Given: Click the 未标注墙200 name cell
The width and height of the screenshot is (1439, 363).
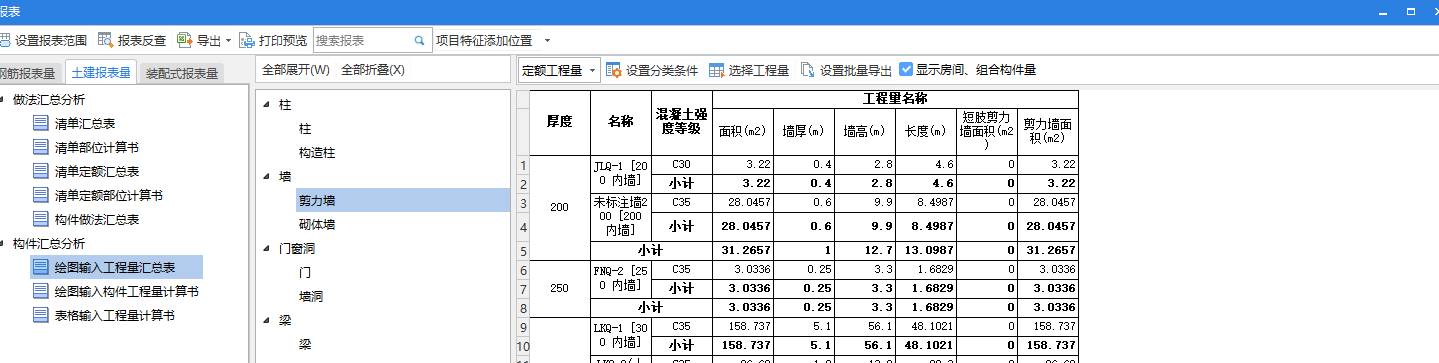Looking at the screenshot, I should tap(620, 217).
